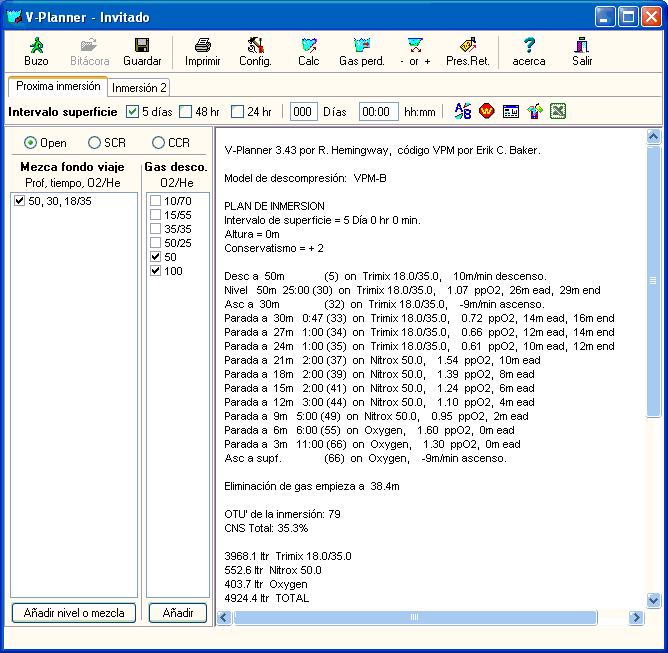Enable the 10/70 deco gas
This screenshot has height=653, width=668.
[155, 201]
